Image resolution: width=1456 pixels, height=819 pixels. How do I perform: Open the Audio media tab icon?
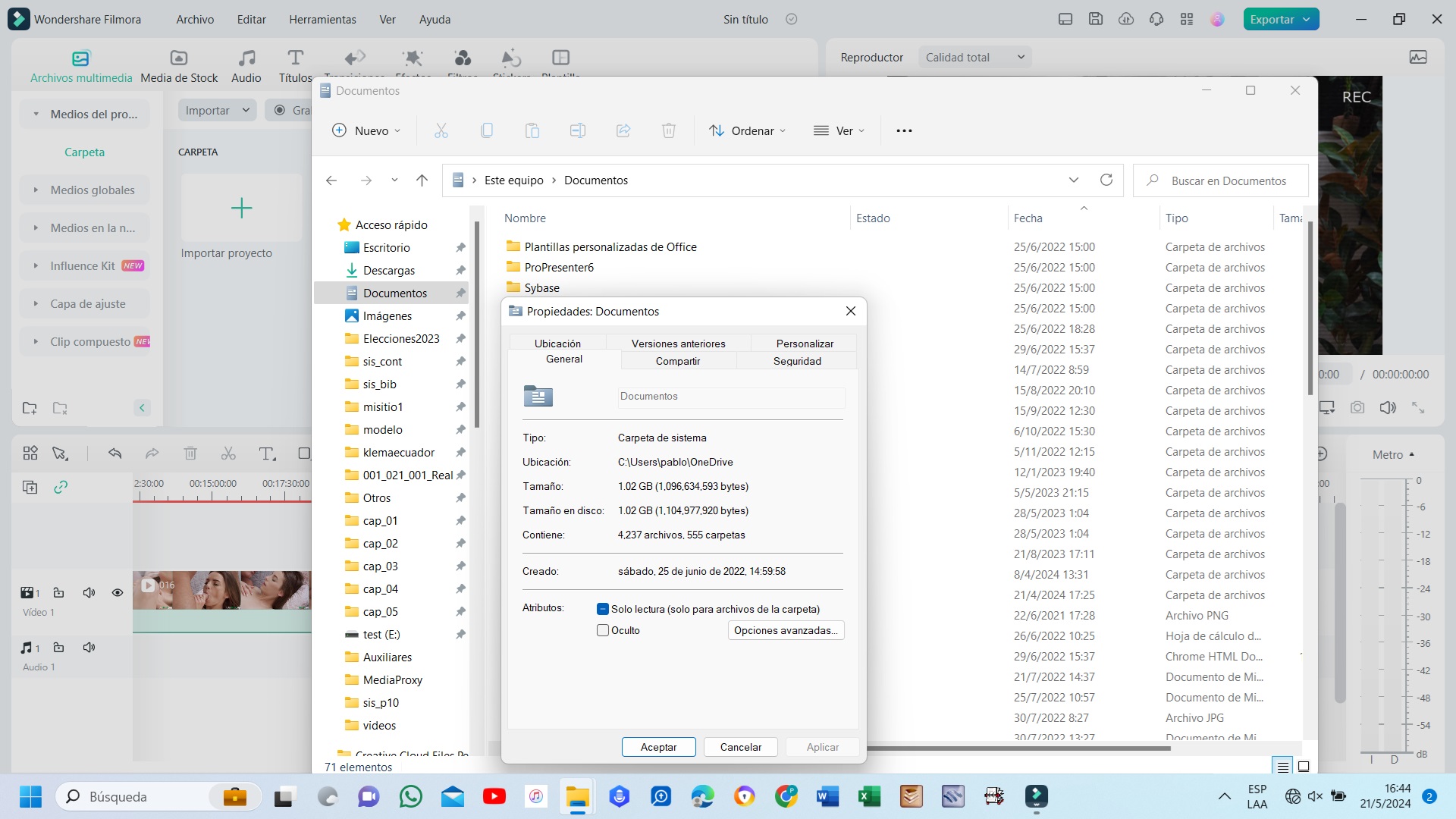tap(246, 58)
